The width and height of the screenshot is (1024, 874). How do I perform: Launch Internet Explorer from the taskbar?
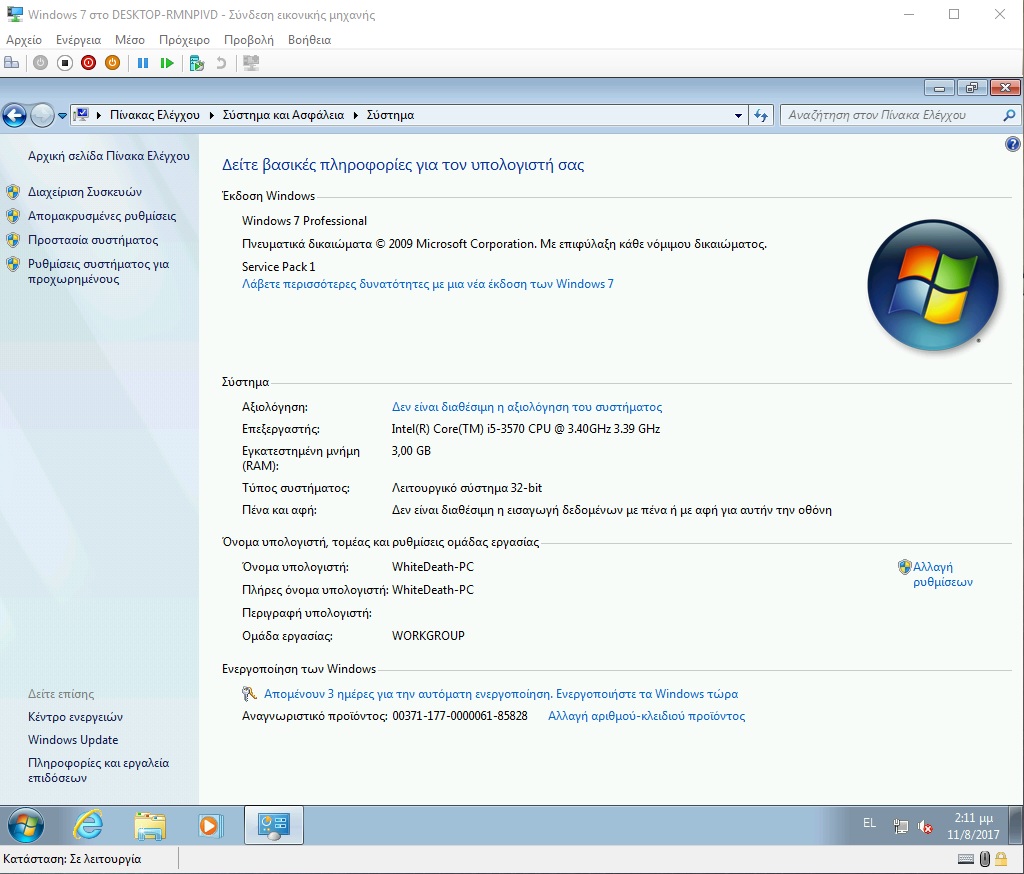click(x=88, y=825)
